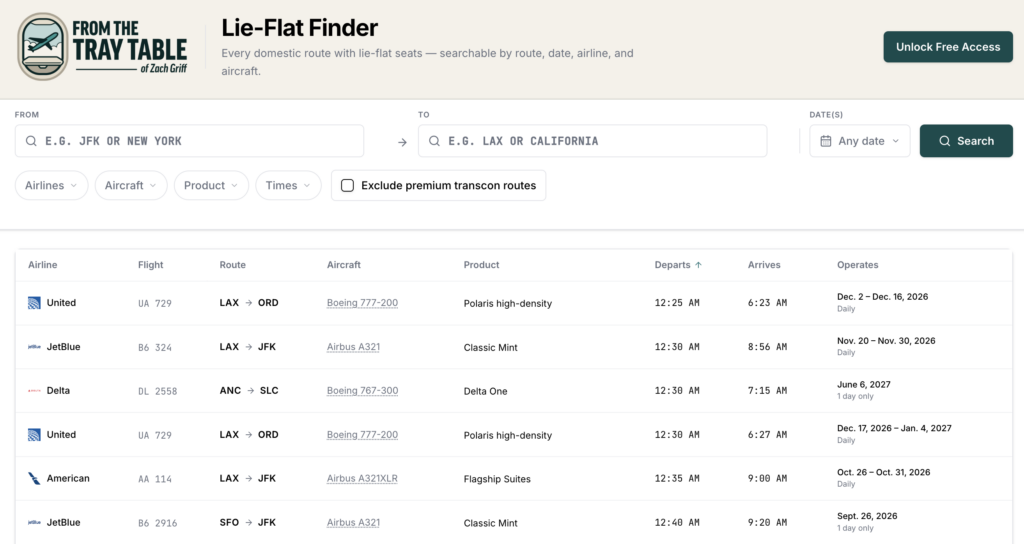Open the Airlines filter dropdown
Screen dimensions: 1024x544
coord(52,185)
